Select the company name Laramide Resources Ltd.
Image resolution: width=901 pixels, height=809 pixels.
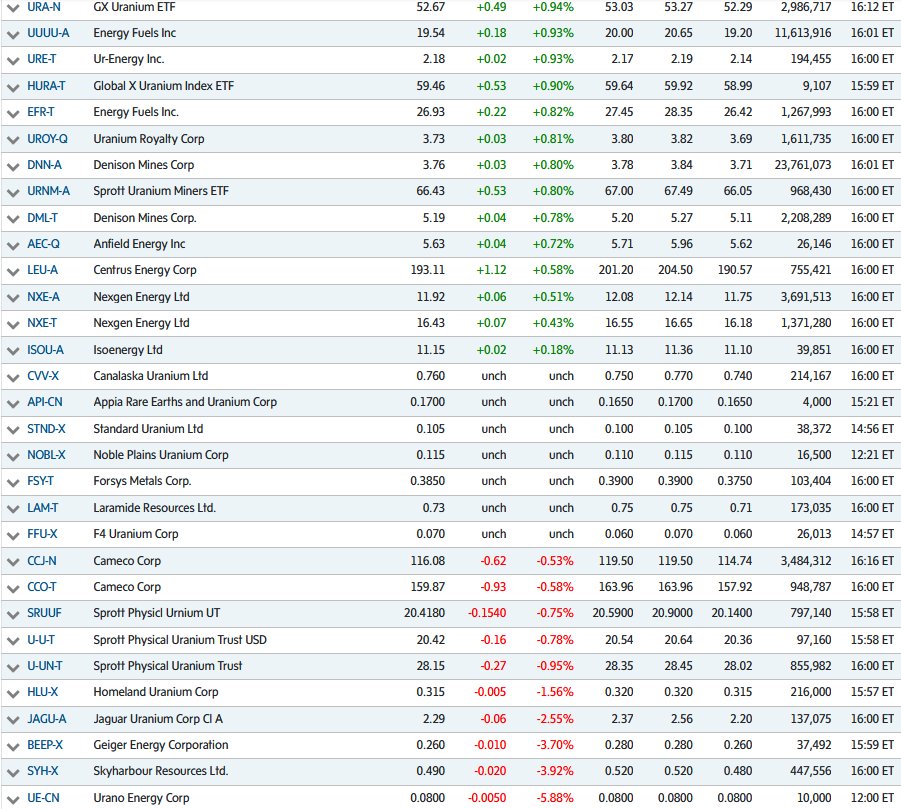coord(155,508)
